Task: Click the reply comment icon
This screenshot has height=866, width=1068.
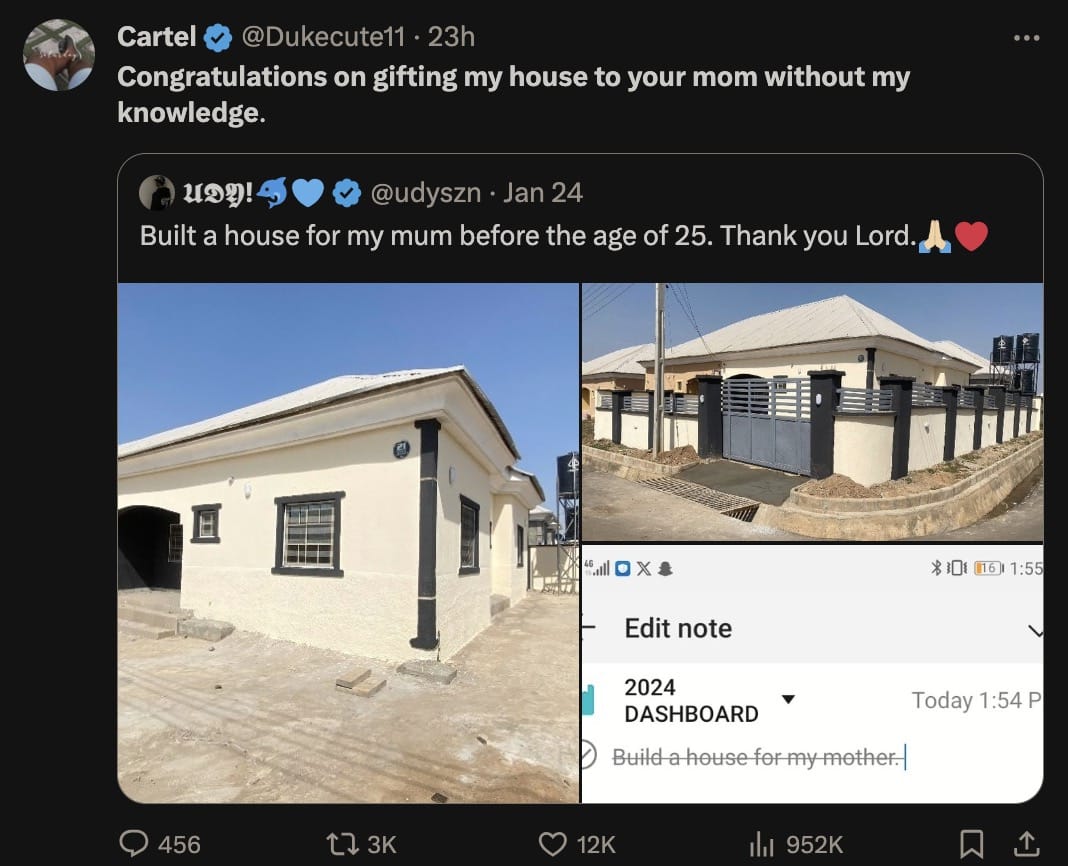Action: tap(134, 844)
